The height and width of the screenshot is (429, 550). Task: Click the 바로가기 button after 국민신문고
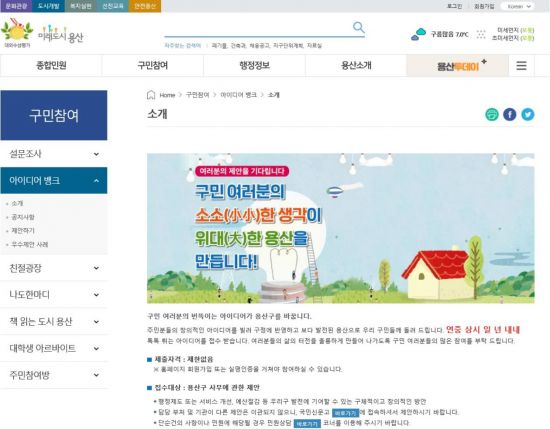click(x=345, y=413)
